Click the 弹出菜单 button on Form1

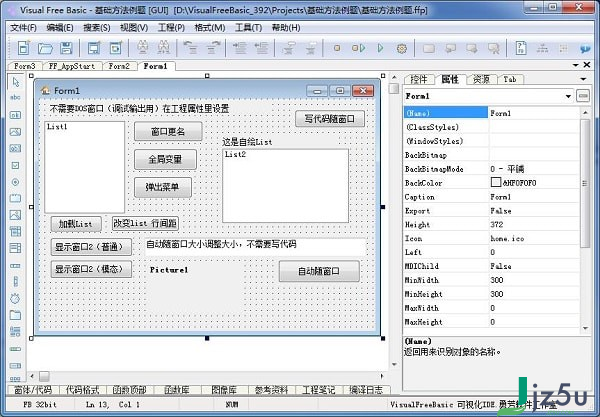coord(163,187)
